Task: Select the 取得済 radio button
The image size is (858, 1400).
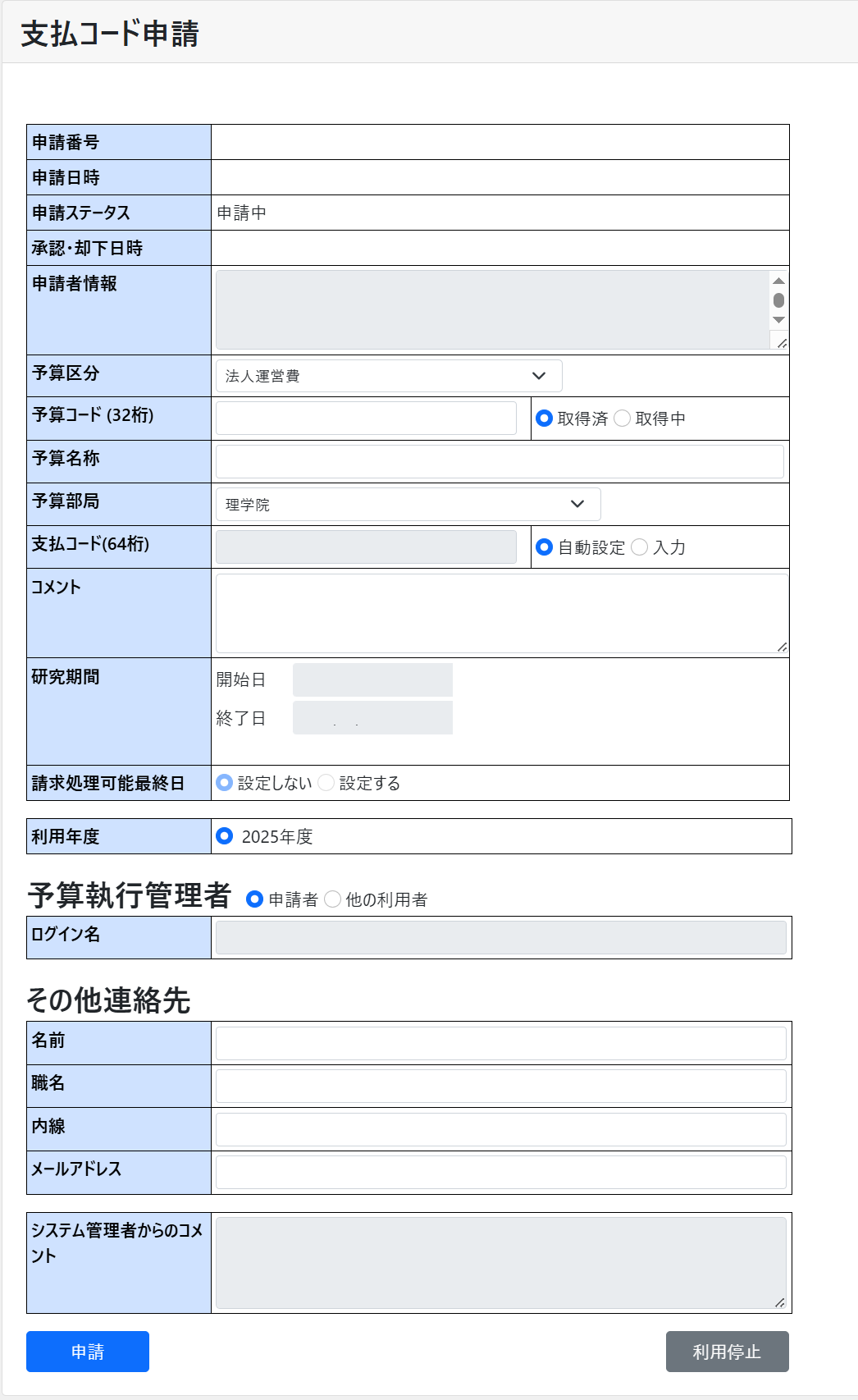Action: pyautogui.click(x=544, y=419)
